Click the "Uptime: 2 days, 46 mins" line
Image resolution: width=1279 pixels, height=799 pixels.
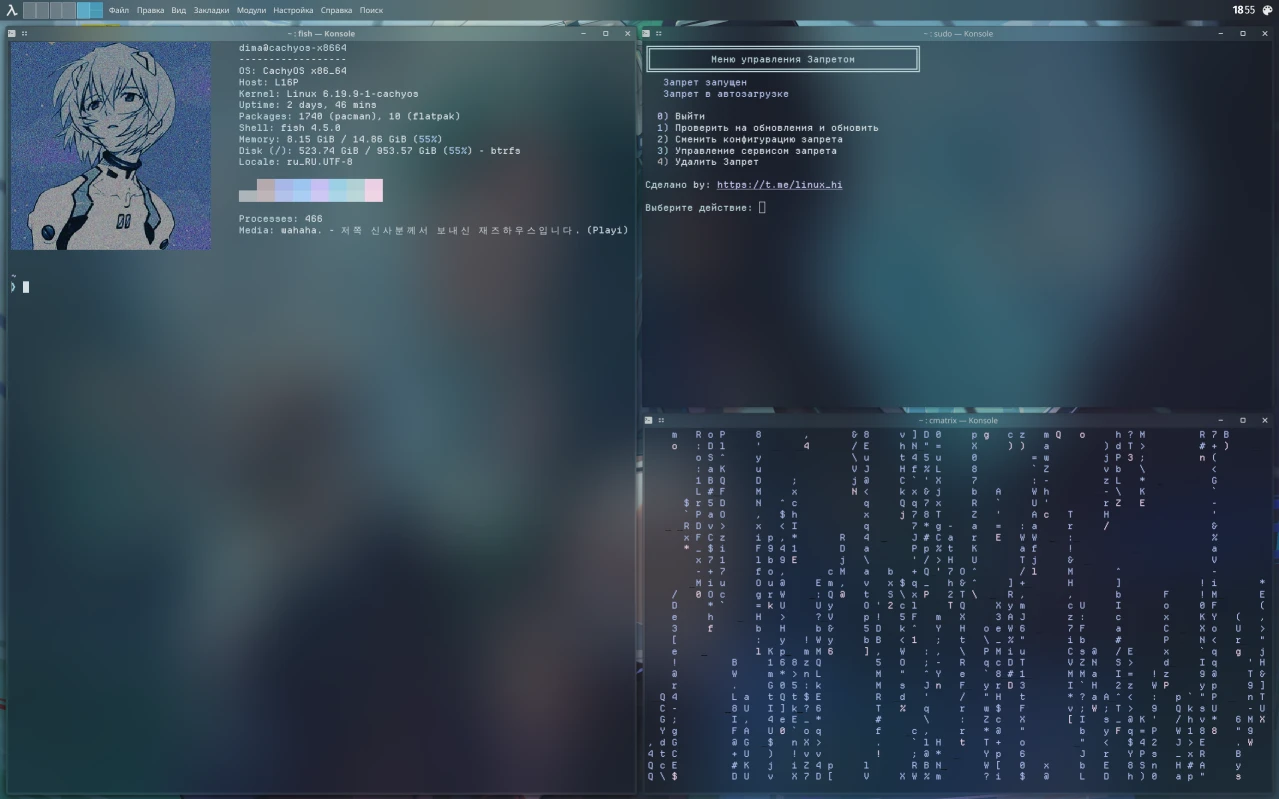point(308,105)
